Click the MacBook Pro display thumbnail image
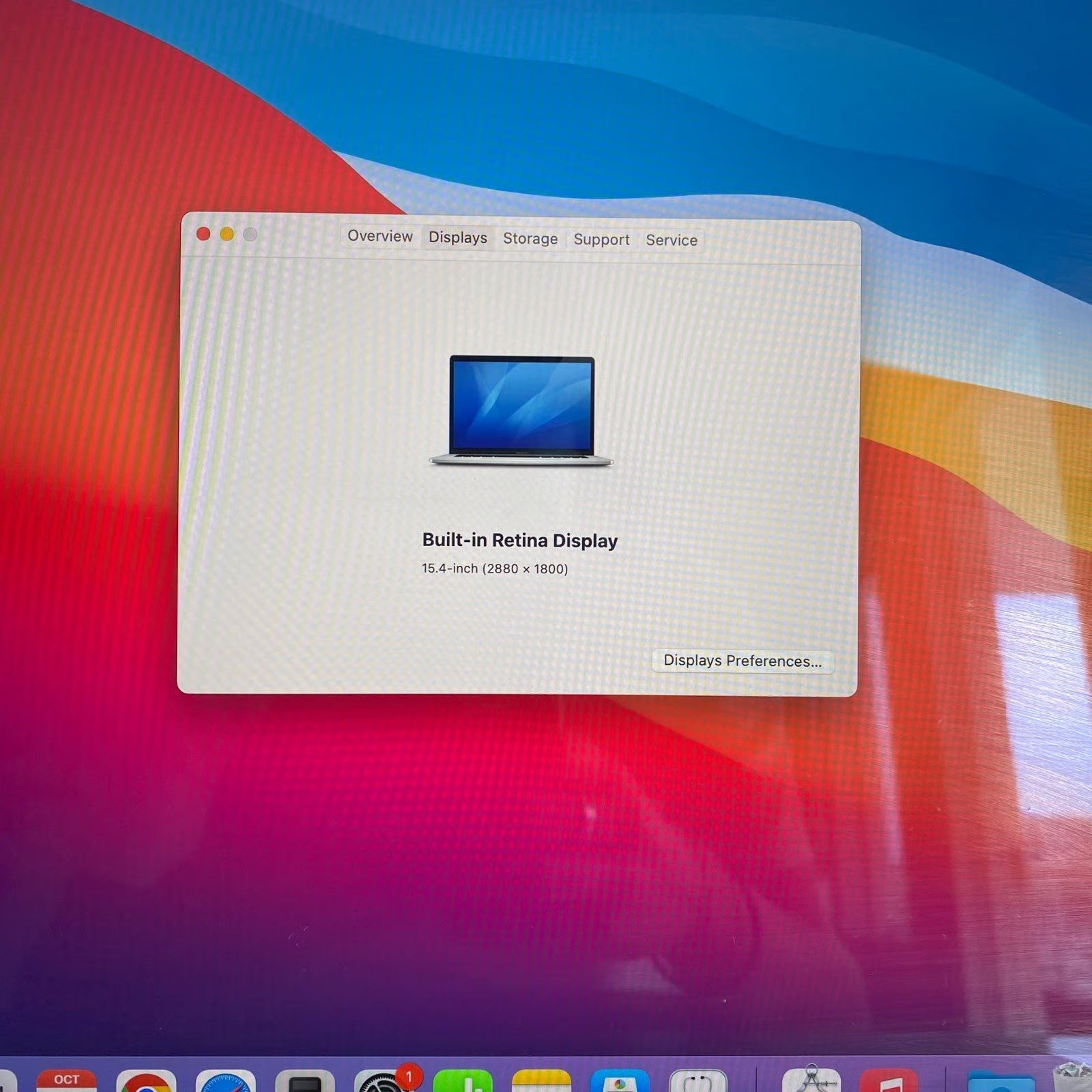This screenshot has width=1092, height=1092. pyautogui.click(x=522, y=409)
